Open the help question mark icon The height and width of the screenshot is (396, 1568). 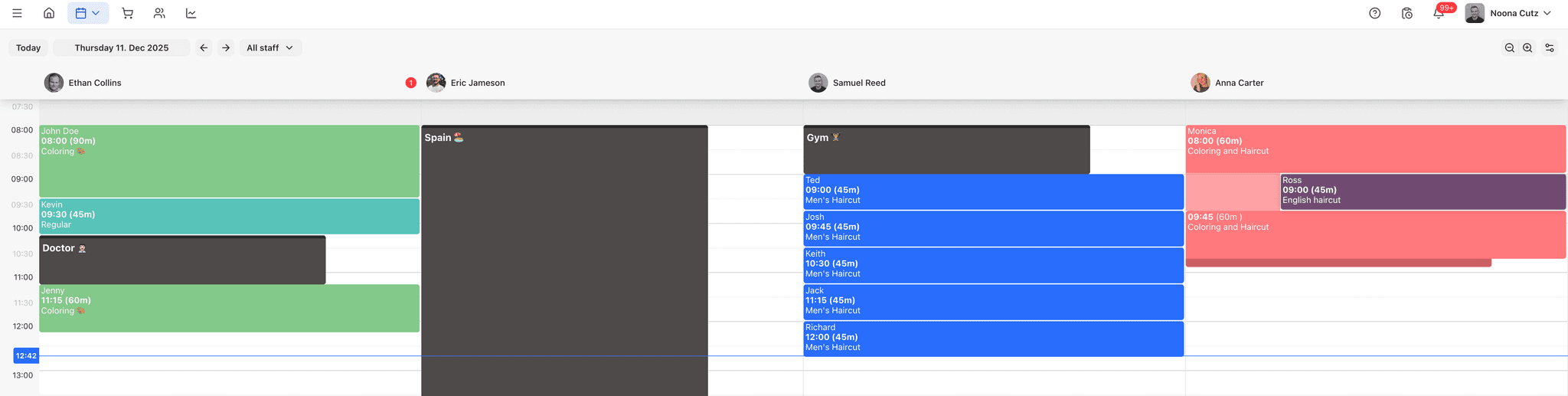click(1374, 13)
